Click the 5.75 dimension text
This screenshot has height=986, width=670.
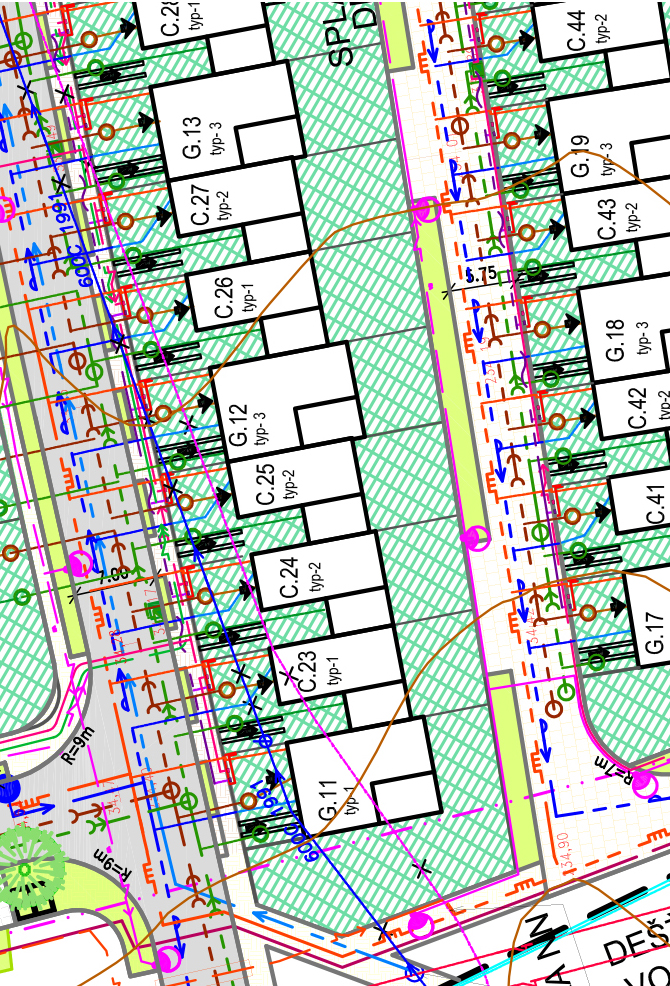pyautogui.click(x=481, y=274)
